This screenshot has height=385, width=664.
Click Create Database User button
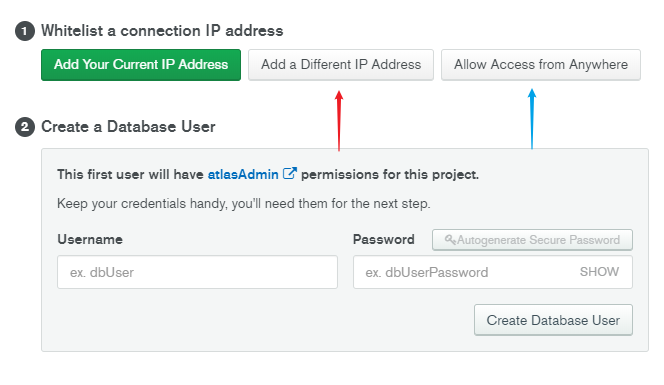(x=553, y=320)
